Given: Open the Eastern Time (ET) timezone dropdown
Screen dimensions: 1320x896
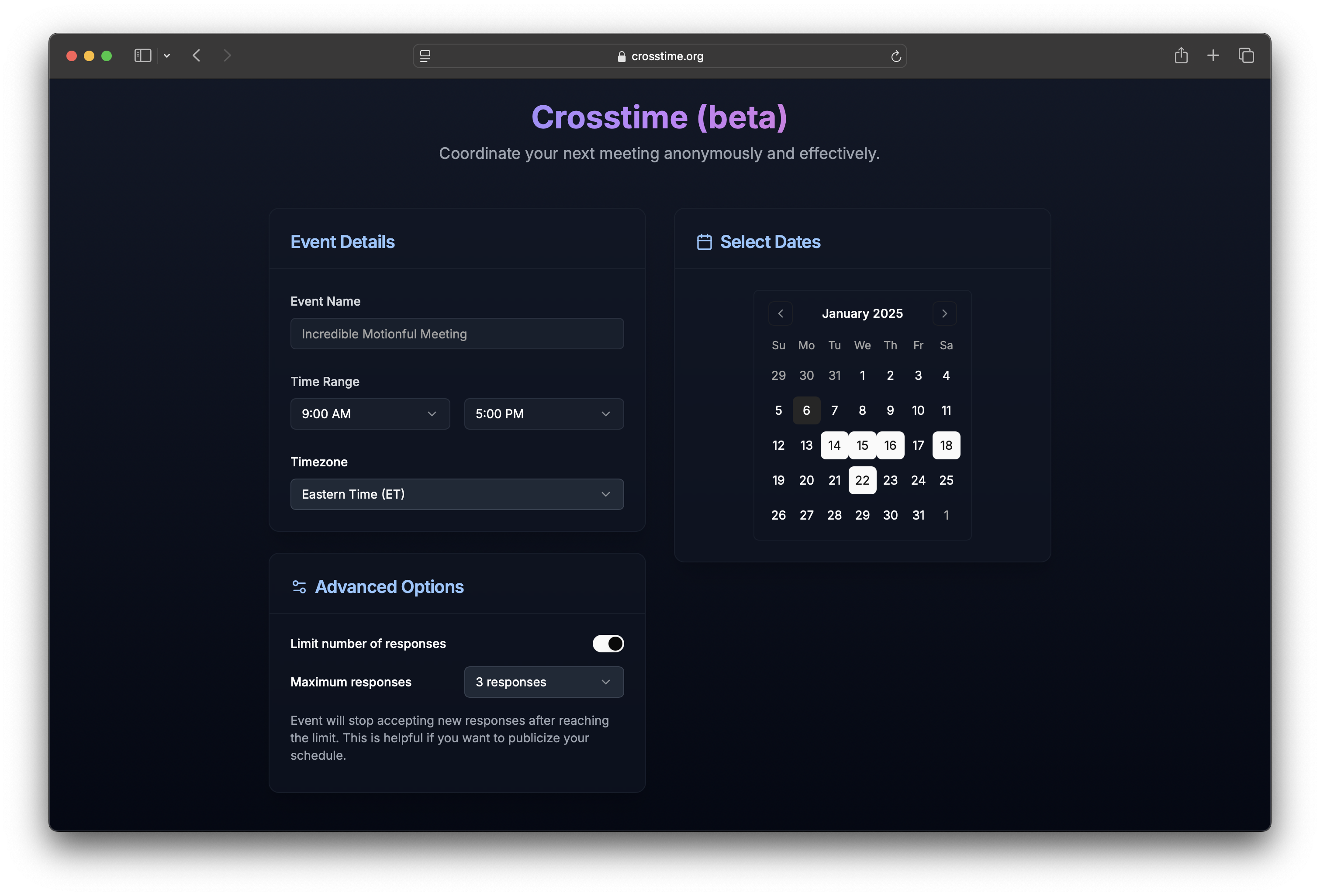Looking at the screenshot, I should click(456, 494).
